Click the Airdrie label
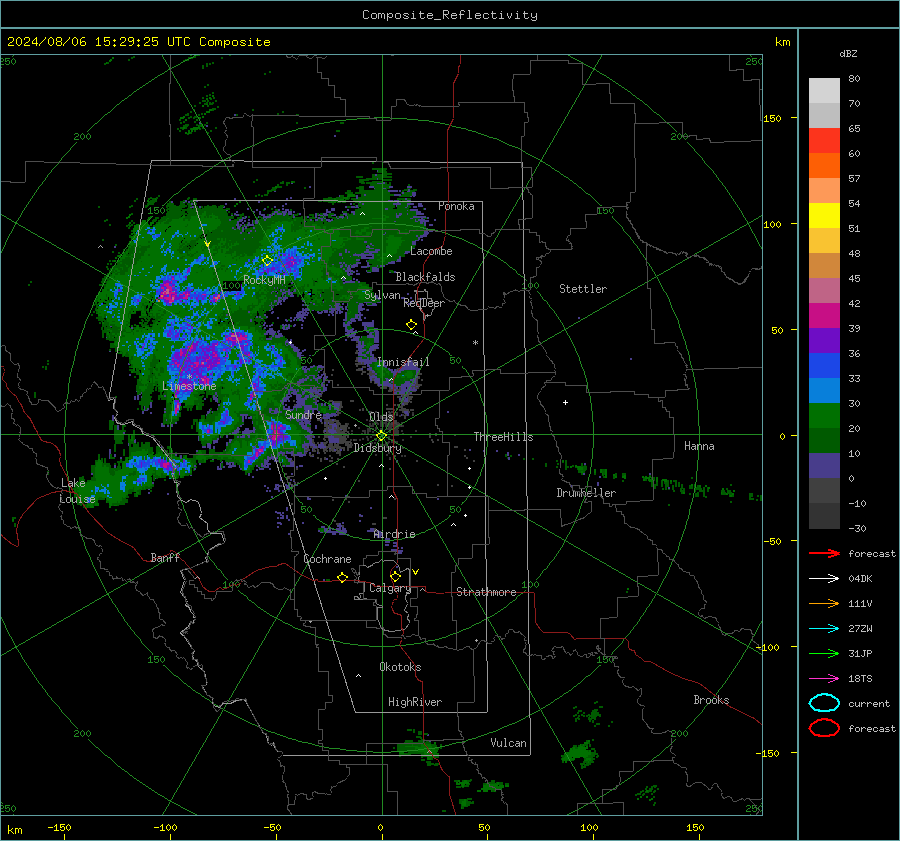 394,534
